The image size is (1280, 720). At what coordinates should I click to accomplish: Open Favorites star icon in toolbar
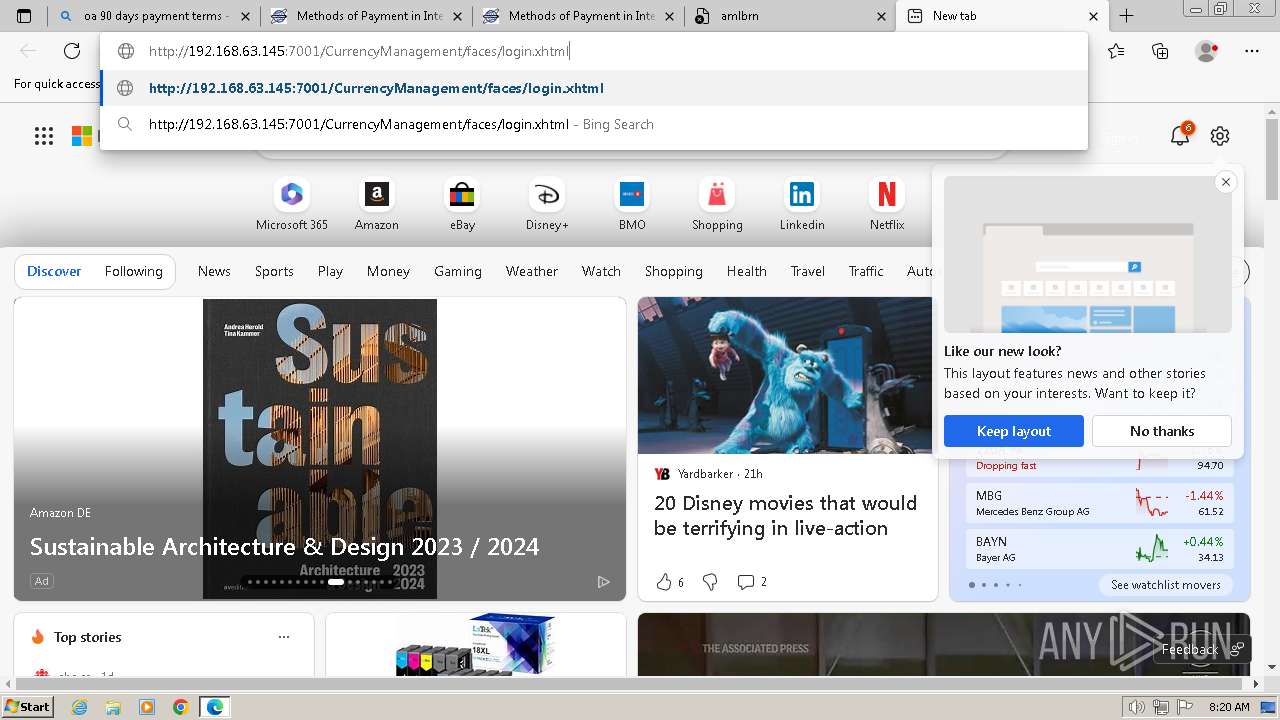coord(1116,51)
